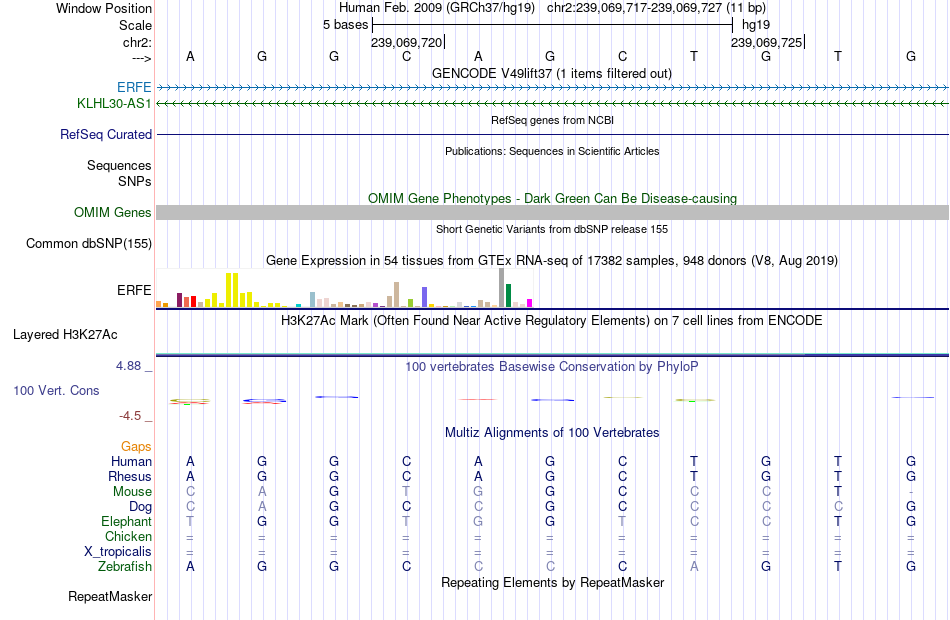This screenshot has height=620, width=950.
Task: Open Short Genetic Variants from dbSNP title
Action: (552, 229)
